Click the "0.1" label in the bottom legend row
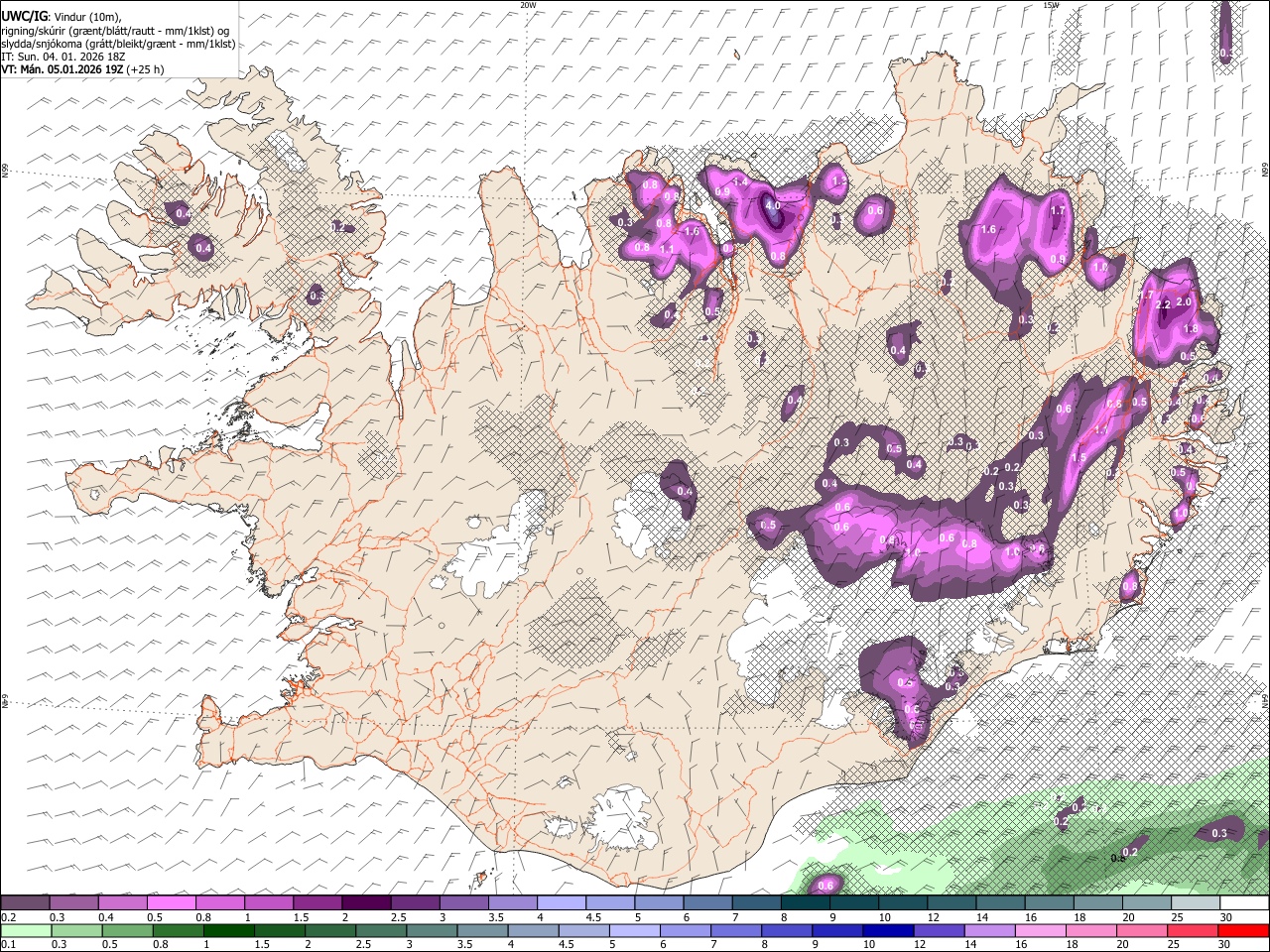This screenshot has height=952, width=1270. point(9,944)
